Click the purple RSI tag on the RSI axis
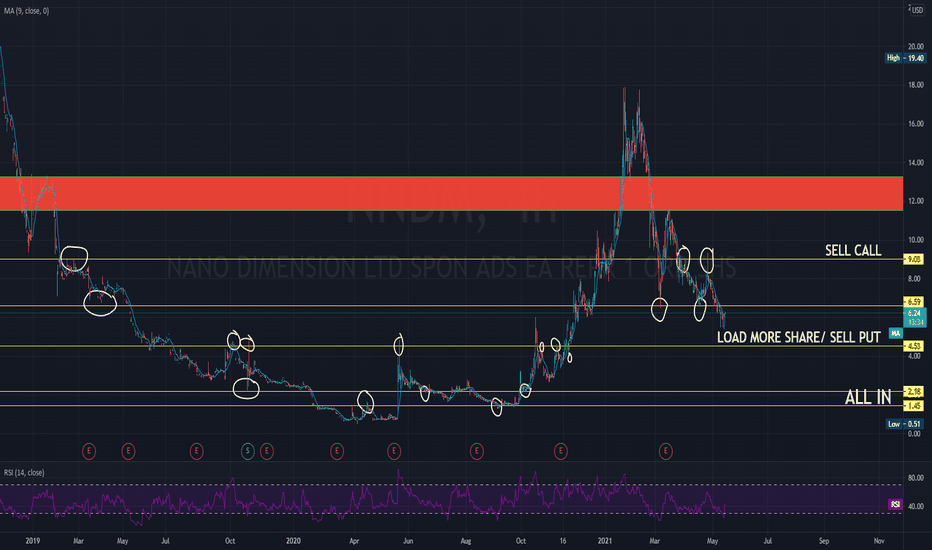The height and width of the screenshot is (550, 932). click(x=895, y=504)
